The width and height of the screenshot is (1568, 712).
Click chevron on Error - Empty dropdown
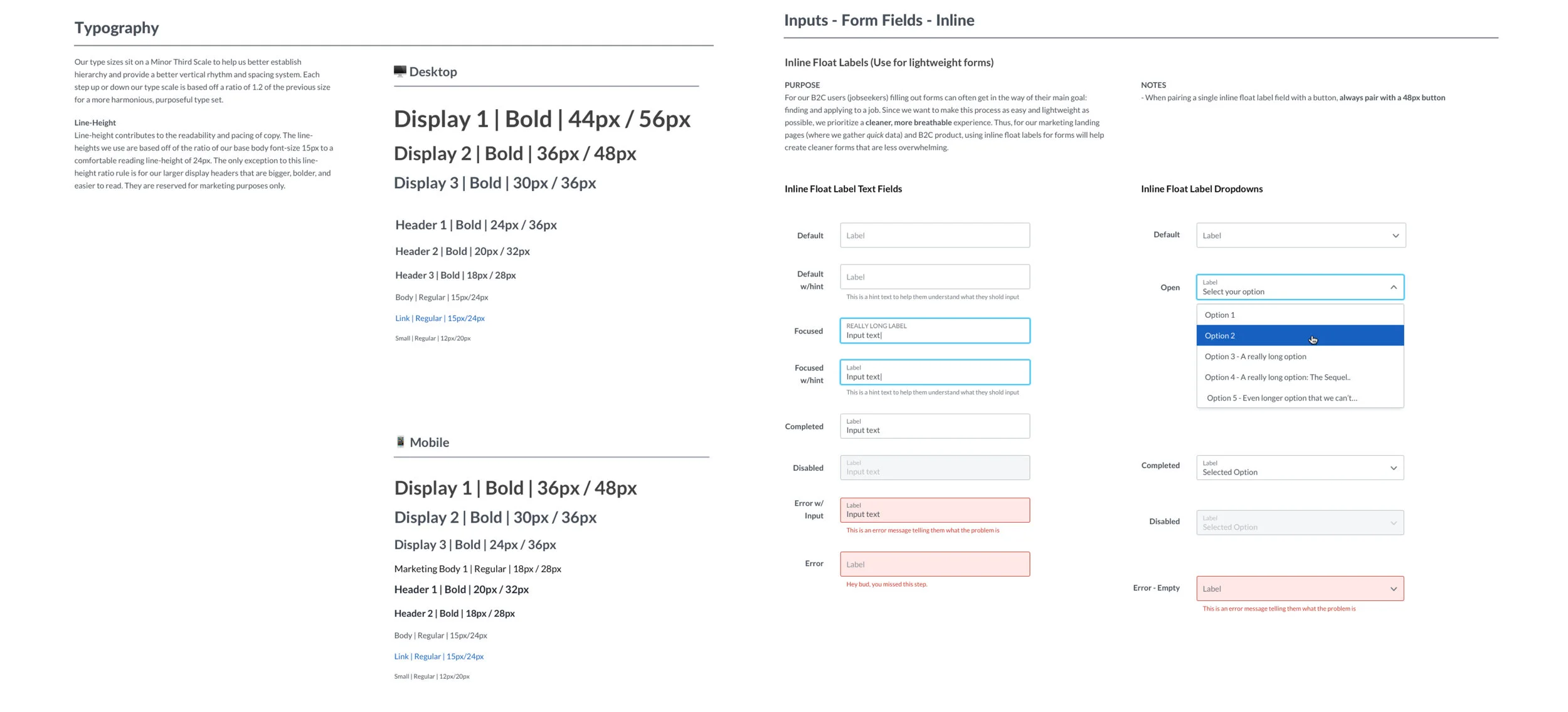1393,589
